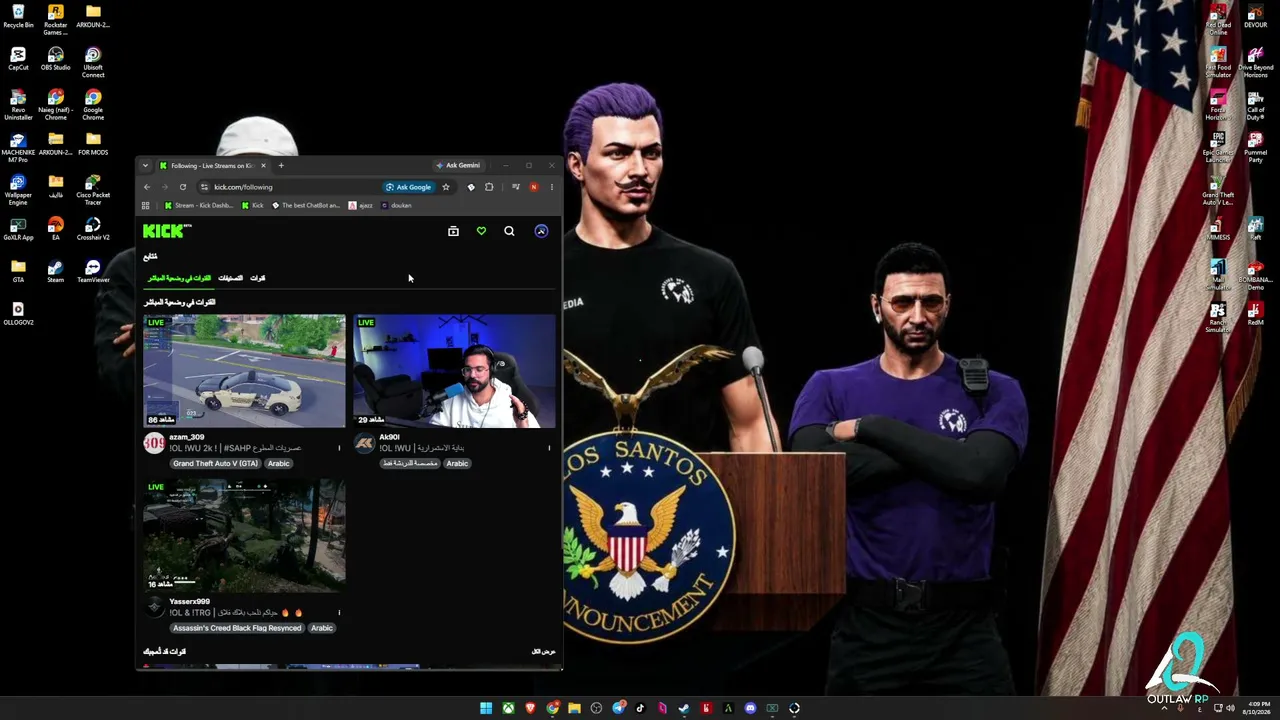Open the doukan bookmark
The width and height of the screenshot is (1280, 720).
coord(396,206)
